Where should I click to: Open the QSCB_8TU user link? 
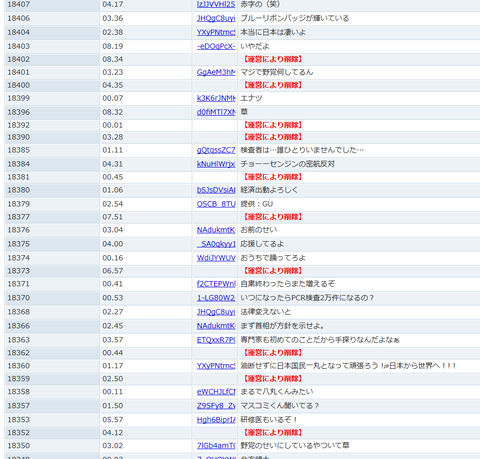tap(216, 204)
